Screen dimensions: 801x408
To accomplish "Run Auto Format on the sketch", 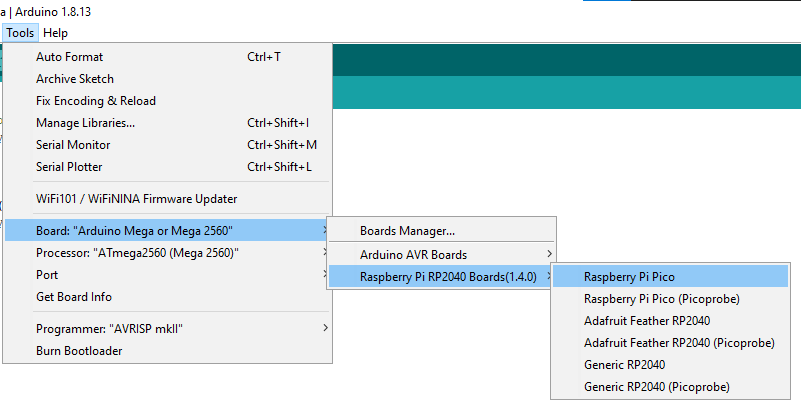I will click(168, 57).
